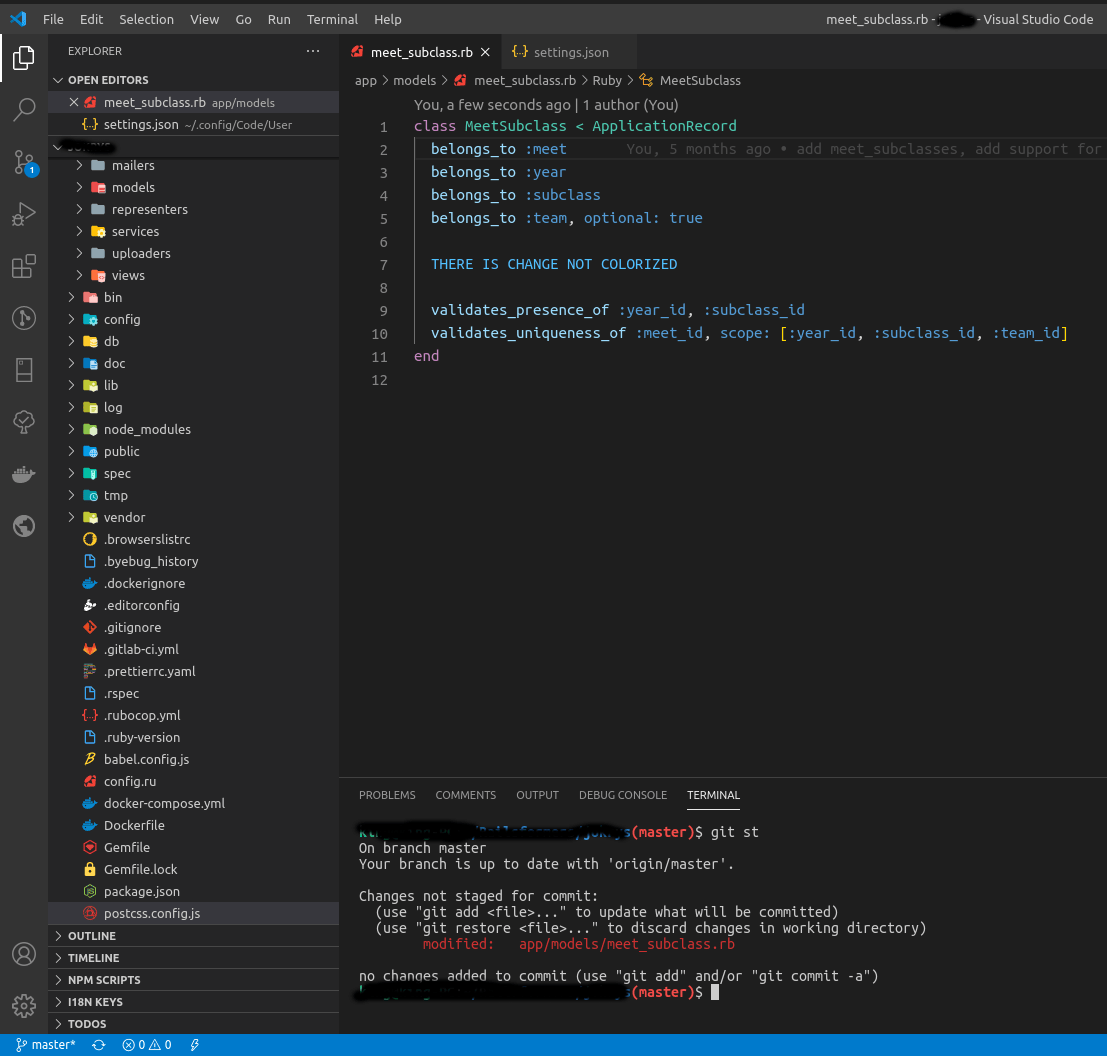
Task: Expand the NPM Scripts section
Action: 193,979
